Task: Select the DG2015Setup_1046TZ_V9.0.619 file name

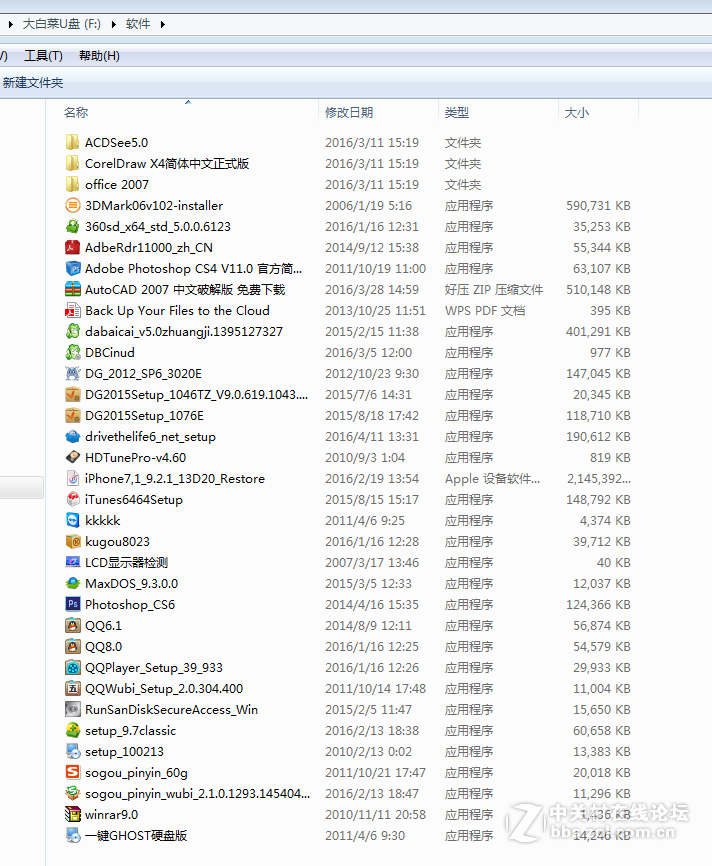Action: [197, 395]
